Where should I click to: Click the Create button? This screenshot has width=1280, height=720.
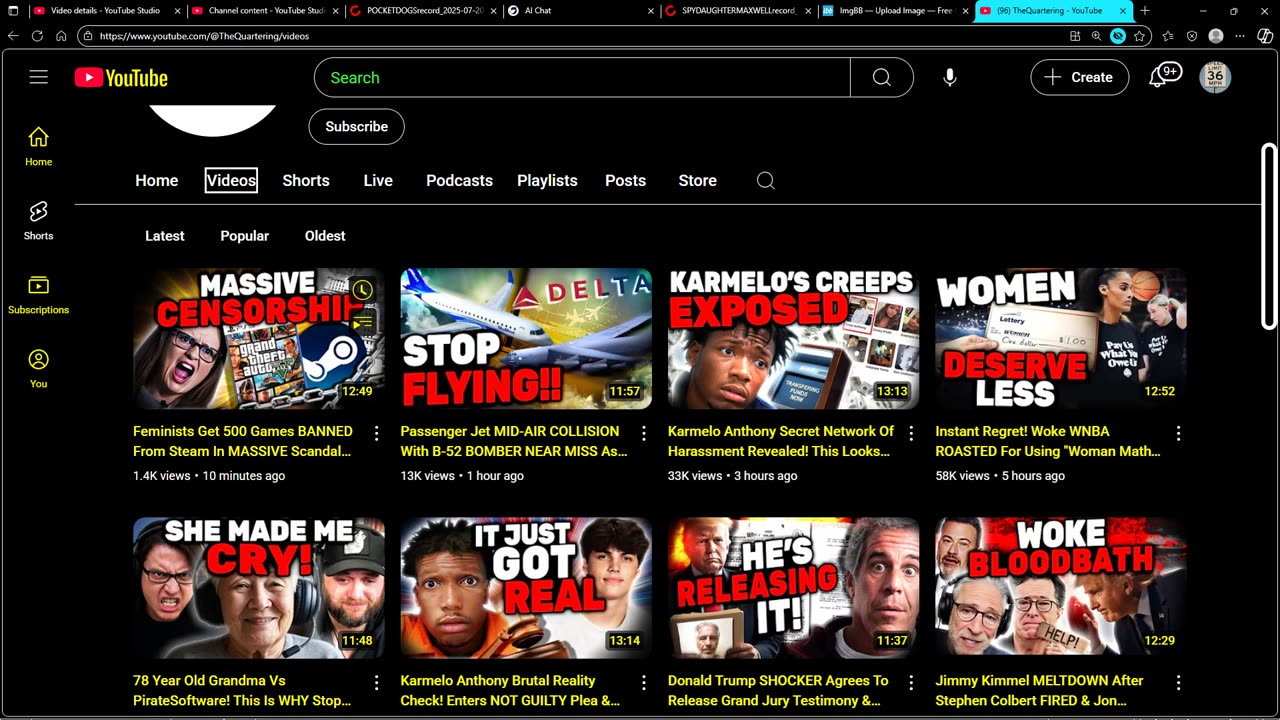[x=1079, y=77]
